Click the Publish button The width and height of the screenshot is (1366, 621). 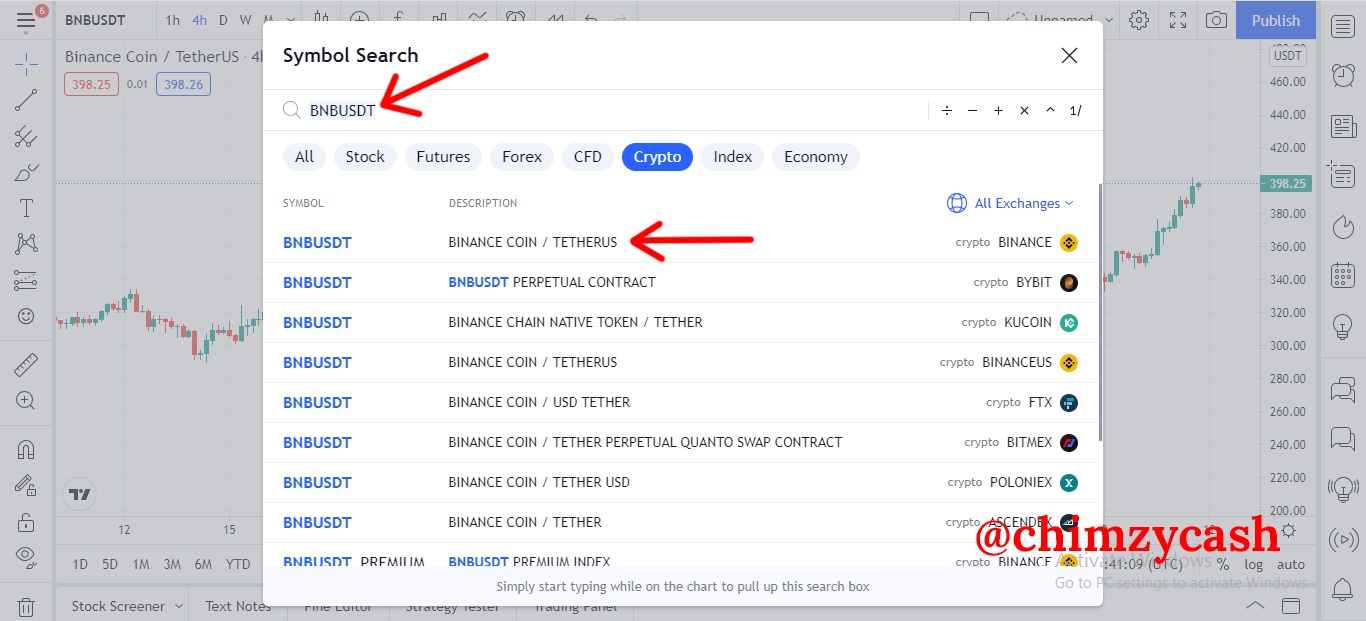click(x=1276, y=20)
